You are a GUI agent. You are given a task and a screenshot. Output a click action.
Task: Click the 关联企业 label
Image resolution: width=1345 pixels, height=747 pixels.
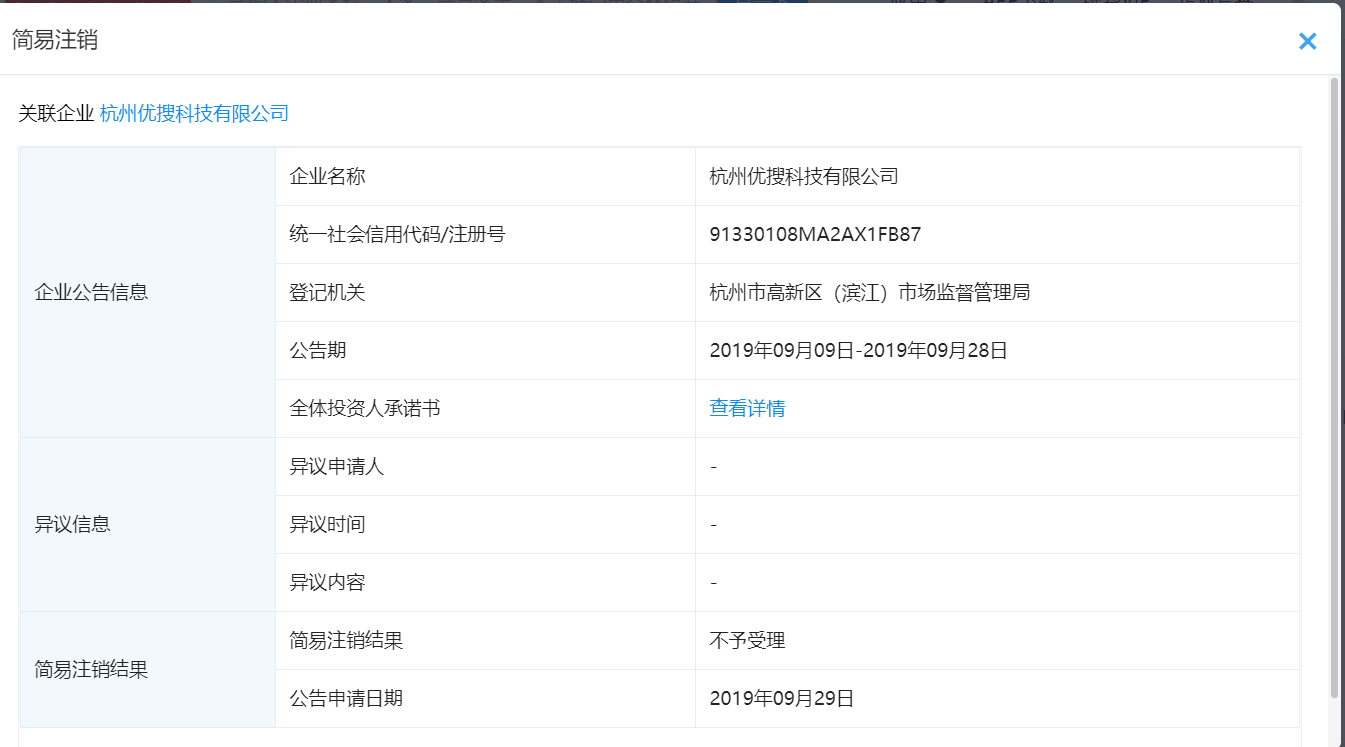tap(56, 114)
